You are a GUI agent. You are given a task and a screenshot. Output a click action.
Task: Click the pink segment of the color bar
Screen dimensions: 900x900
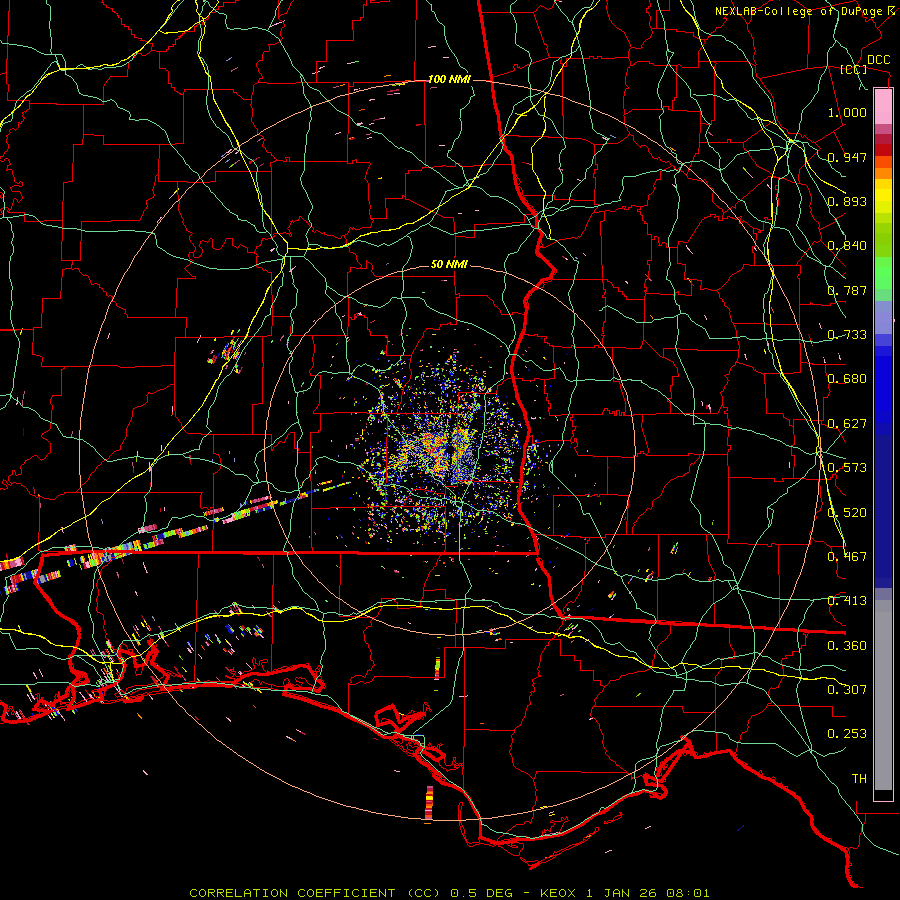tap(883, 107)
